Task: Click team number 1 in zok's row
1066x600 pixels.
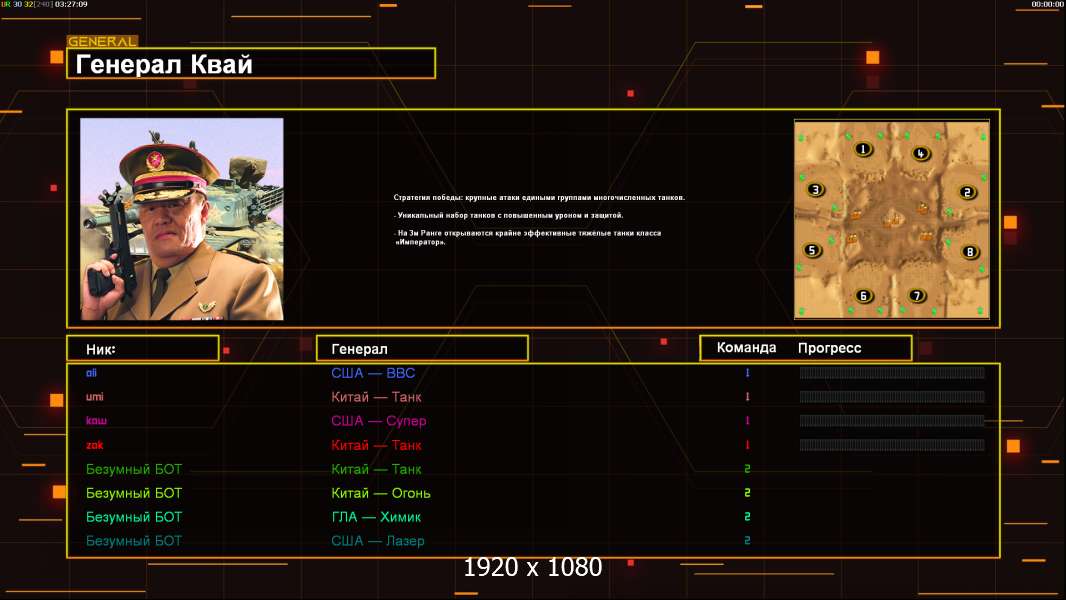Action: (x=747, y=445)
